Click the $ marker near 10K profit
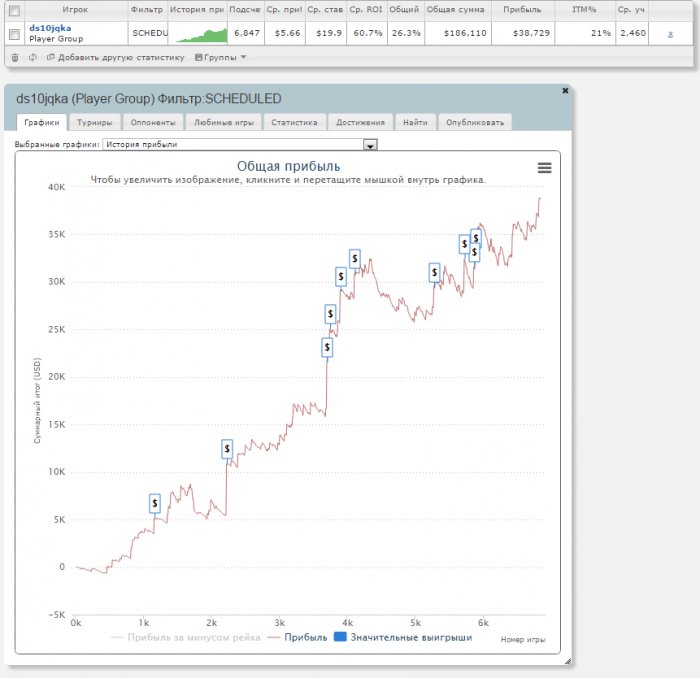This screenshot has width=700, height=678. click(227, 449)
